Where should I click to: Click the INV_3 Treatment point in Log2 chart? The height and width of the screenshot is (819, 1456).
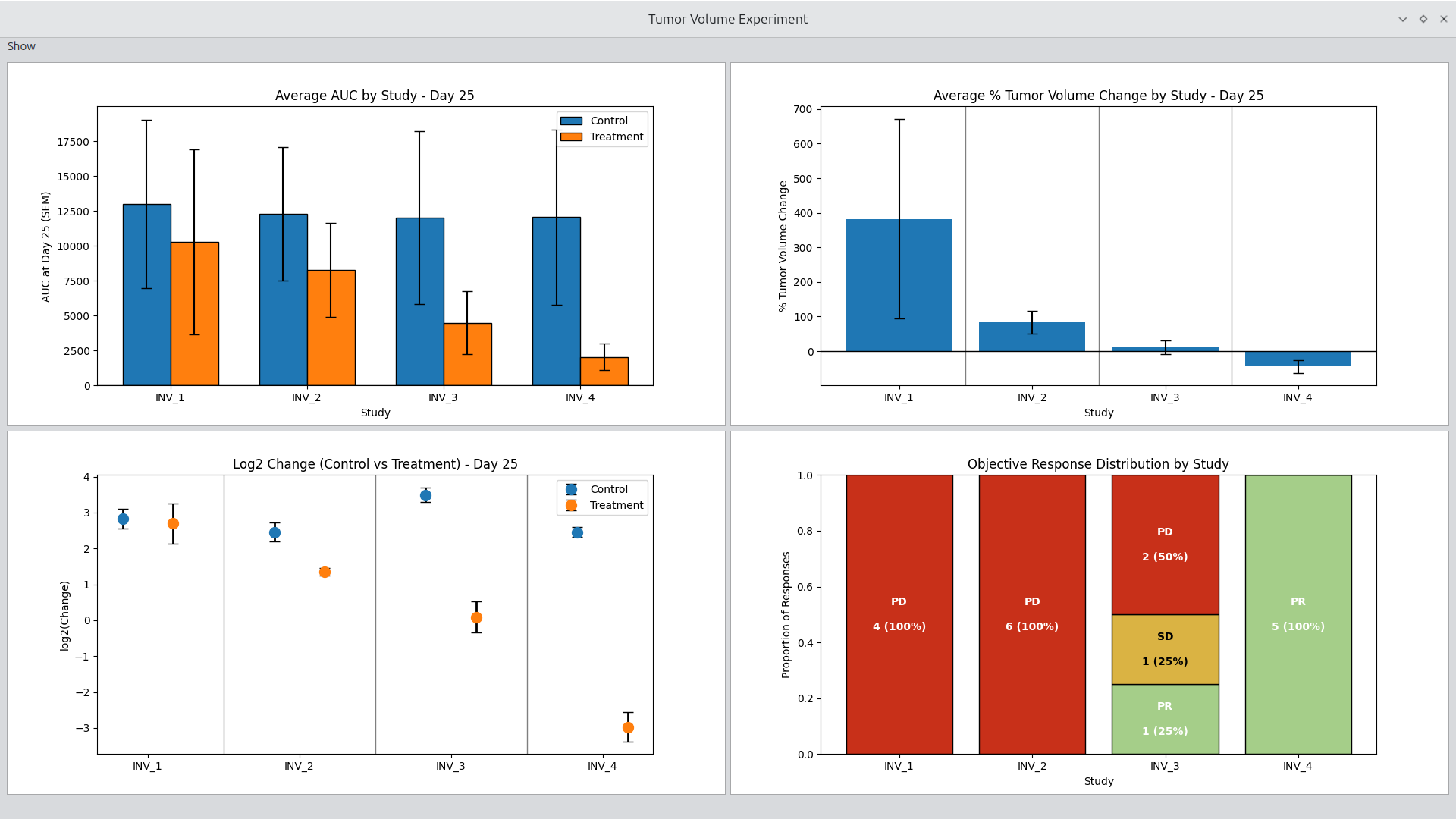(x=476, y=618)
